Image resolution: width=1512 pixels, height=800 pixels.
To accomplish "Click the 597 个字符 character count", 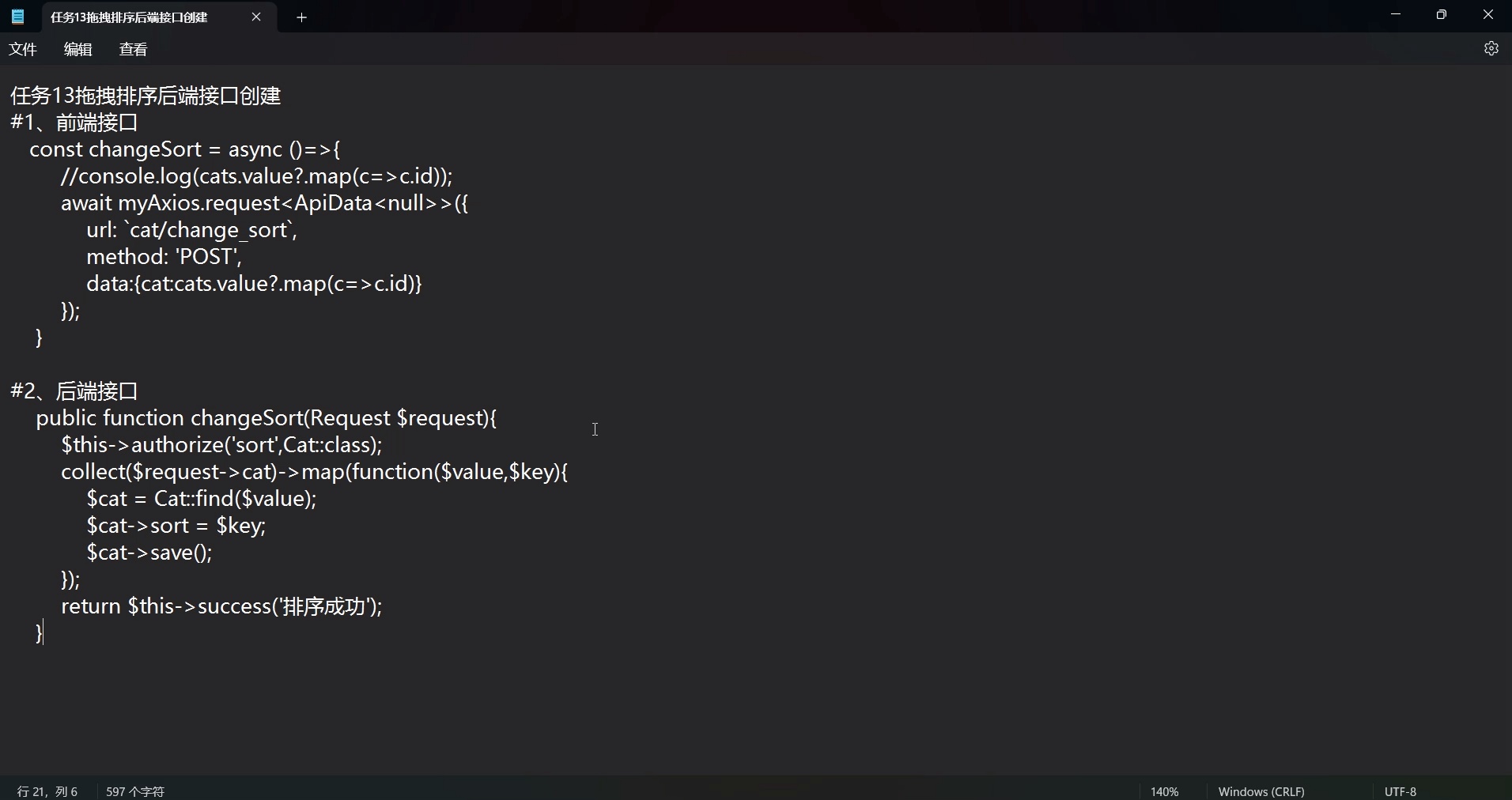I will (134, 791).
